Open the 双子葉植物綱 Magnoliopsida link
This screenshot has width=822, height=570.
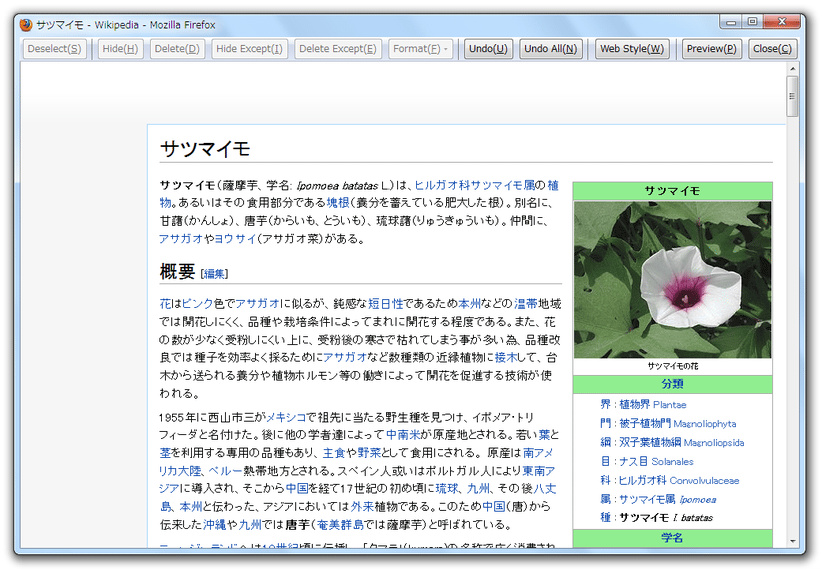tap(682, 443)
